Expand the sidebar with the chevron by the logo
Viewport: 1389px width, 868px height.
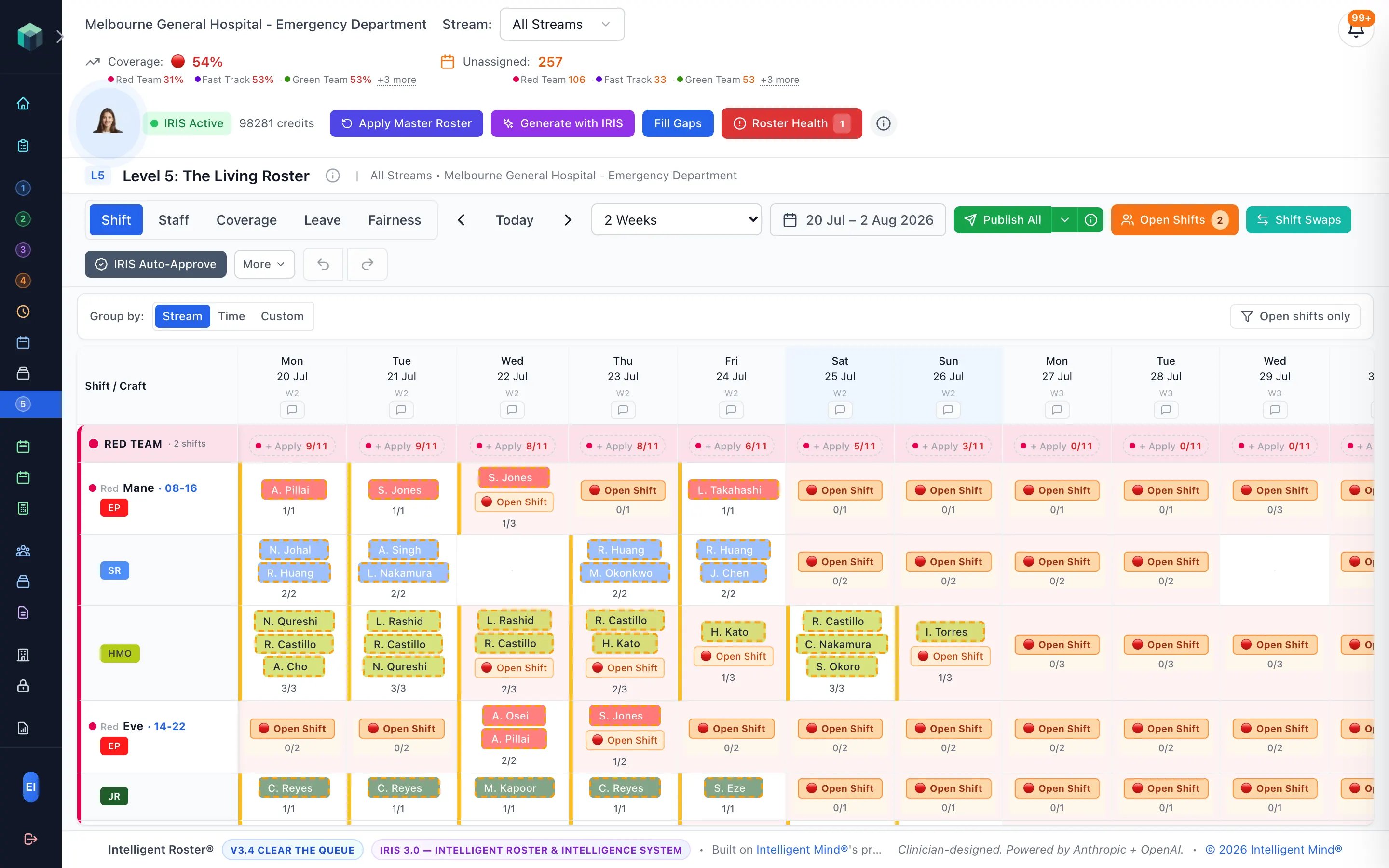(59, 37)
